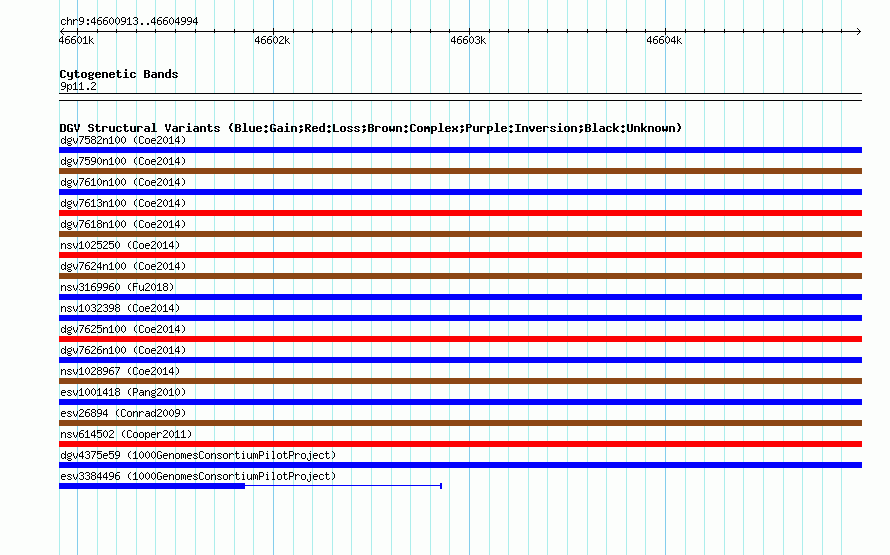Click the esv26894 (Conrad2009) label
Screen dimensions: 890x555
pos(123,413)
